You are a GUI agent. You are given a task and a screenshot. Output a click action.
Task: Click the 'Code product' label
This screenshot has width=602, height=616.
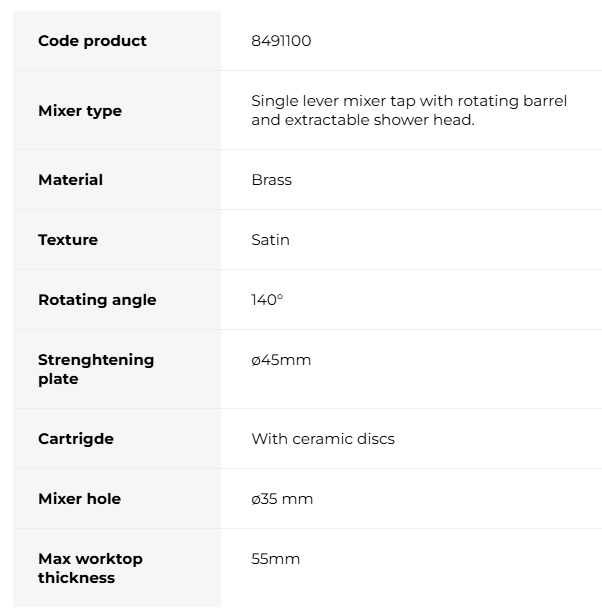(92, 41)
